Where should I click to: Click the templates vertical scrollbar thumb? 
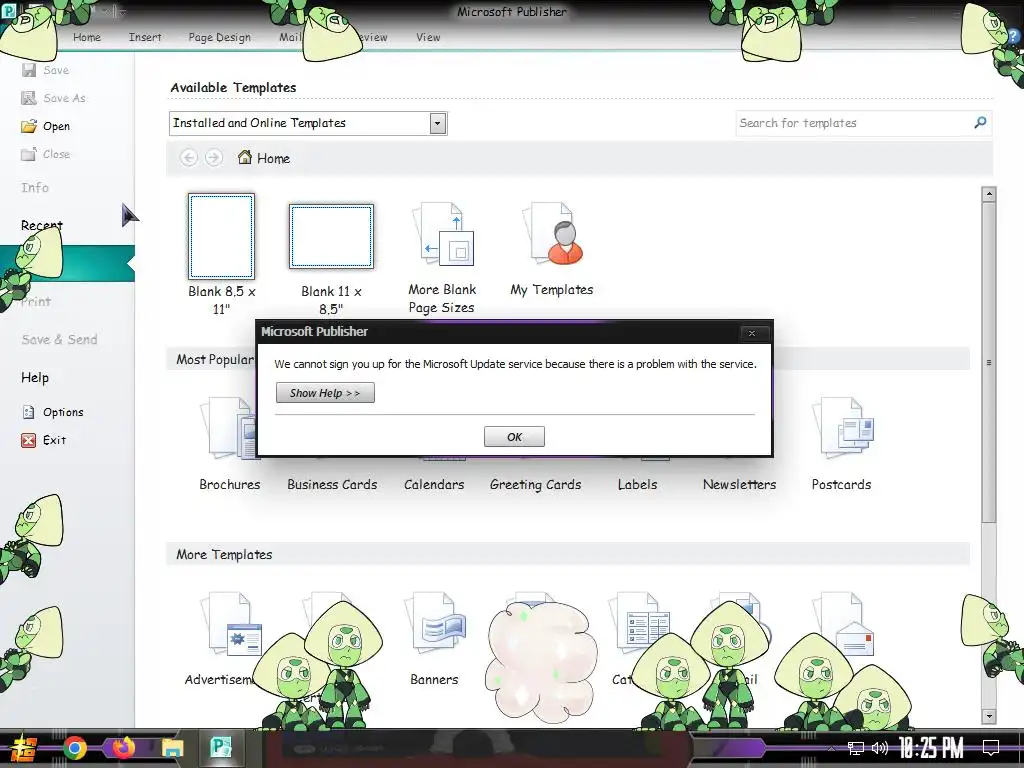pyautogui.click(x=989, y=362)
